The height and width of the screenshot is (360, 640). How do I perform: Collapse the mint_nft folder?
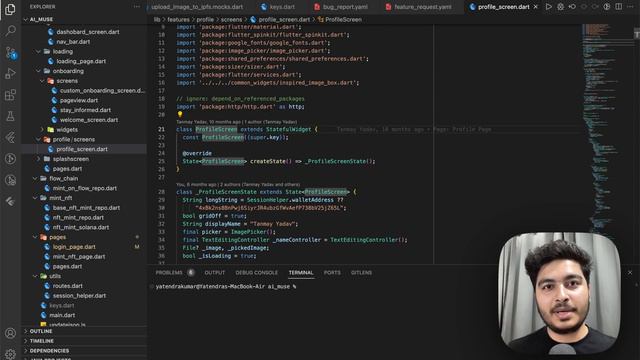click(x=35, y=198)
